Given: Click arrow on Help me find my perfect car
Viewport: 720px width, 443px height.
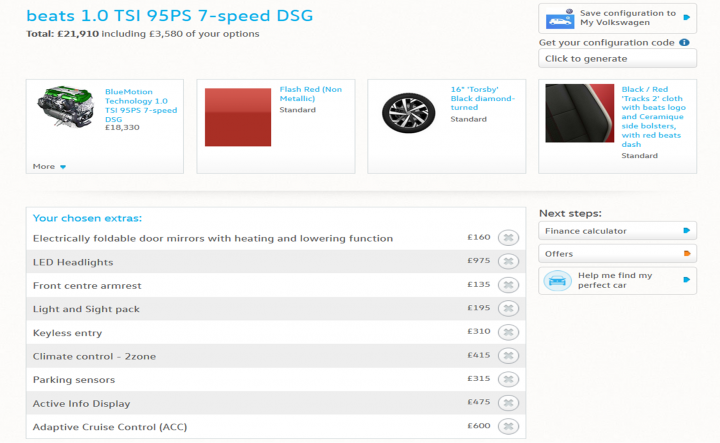Looking at the screenshot, I should click(x=687, y=280).
